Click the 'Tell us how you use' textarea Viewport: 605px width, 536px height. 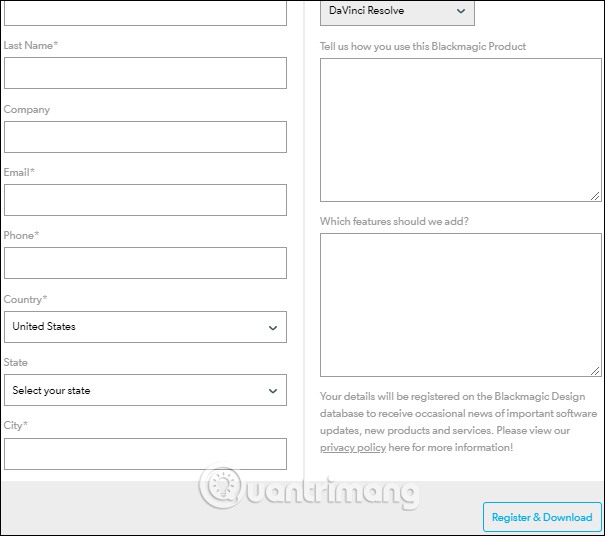460,130
